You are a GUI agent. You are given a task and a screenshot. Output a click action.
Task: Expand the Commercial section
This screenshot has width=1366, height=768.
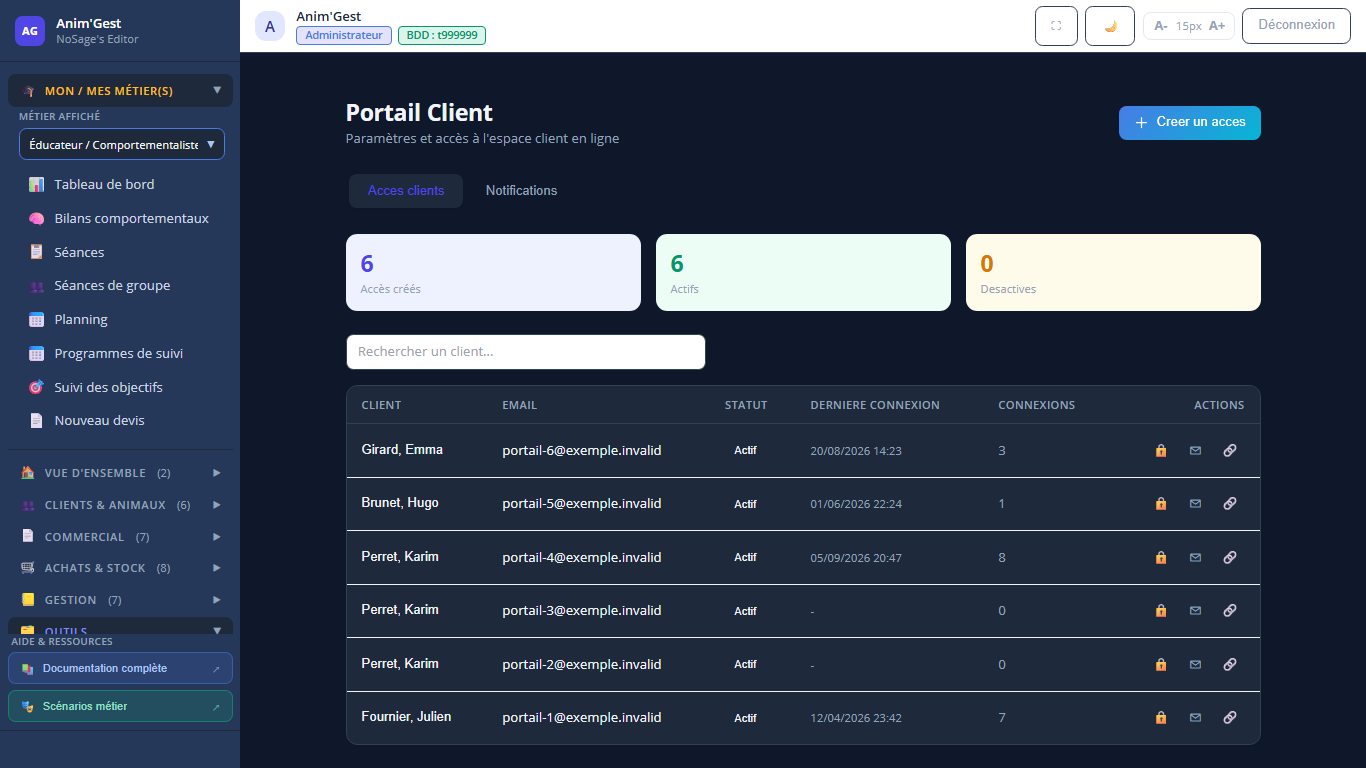tap(120, 537)
